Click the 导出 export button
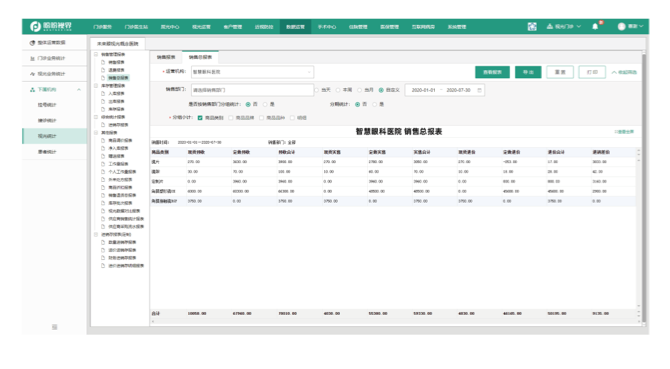The width and height of the screenshot is (670, 369). pos(528,72)
